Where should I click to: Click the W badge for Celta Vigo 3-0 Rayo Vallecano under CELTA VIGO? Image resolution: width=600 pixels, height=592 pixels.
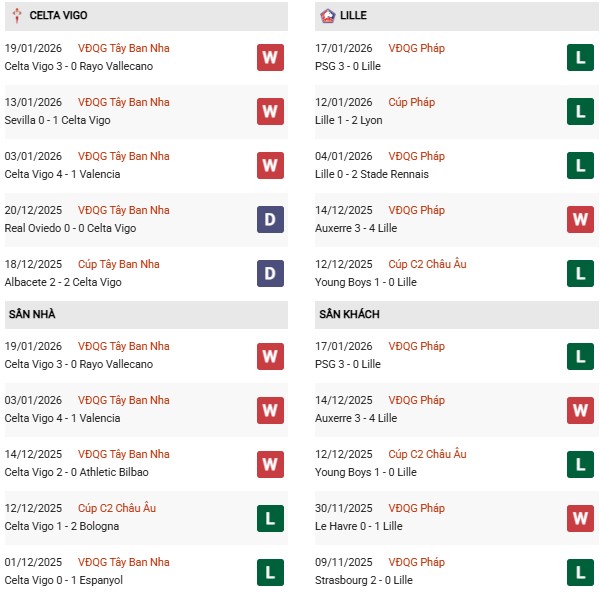tap(270, 57)
